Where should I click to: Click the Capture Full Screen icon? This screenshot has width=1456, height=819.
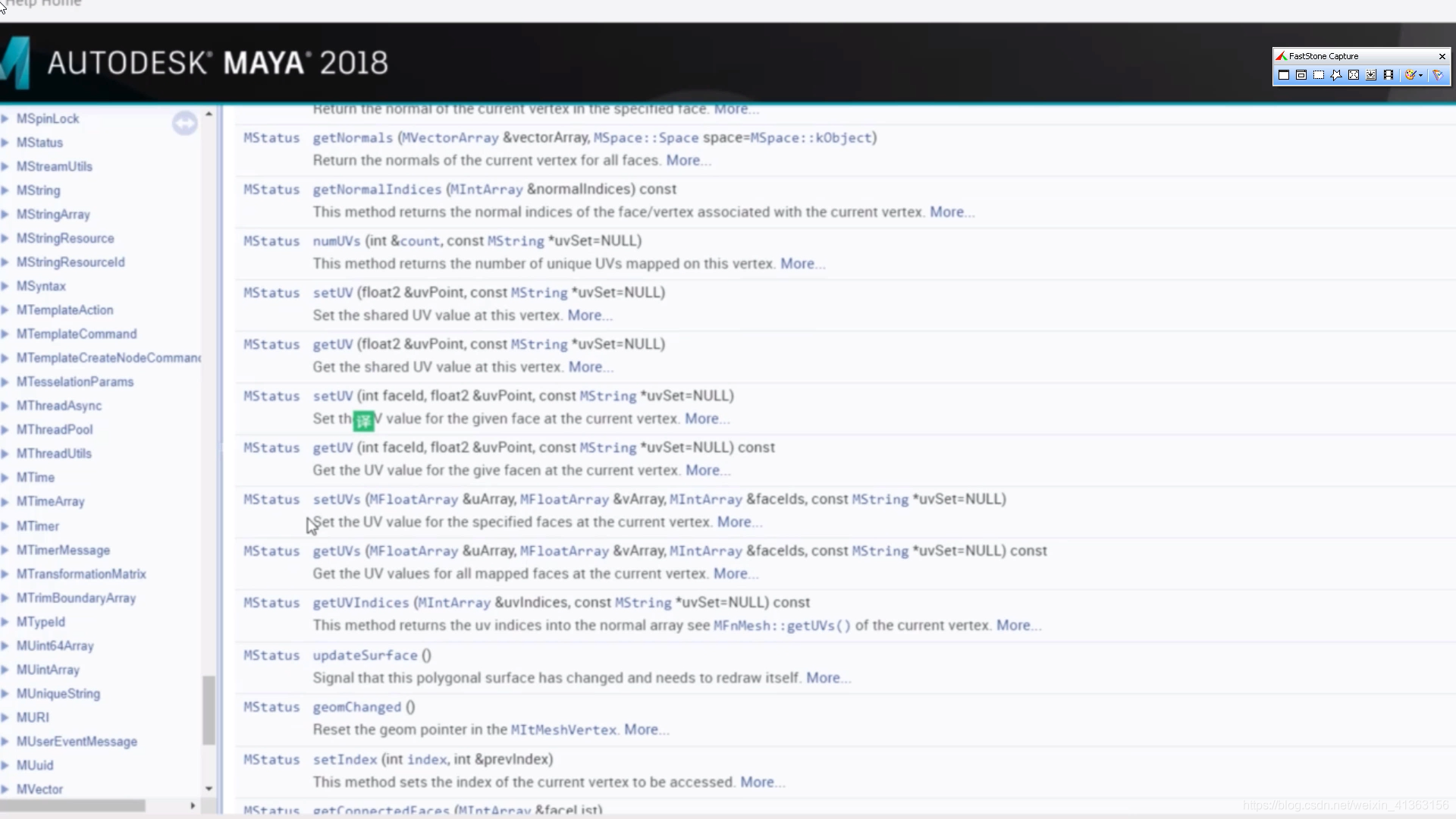tap(1354, 75)
